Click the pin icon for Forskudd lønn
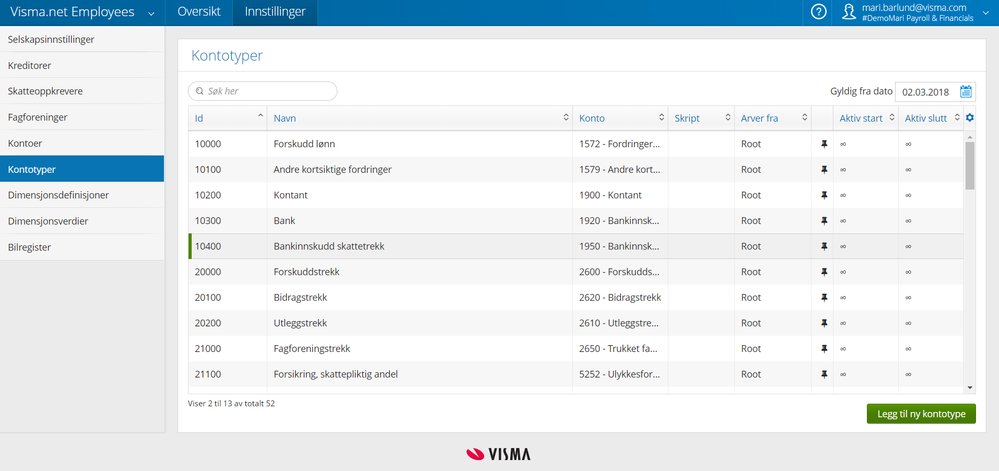Image resolution: width=999 pixels, height=471 pixels. [824, 144]
